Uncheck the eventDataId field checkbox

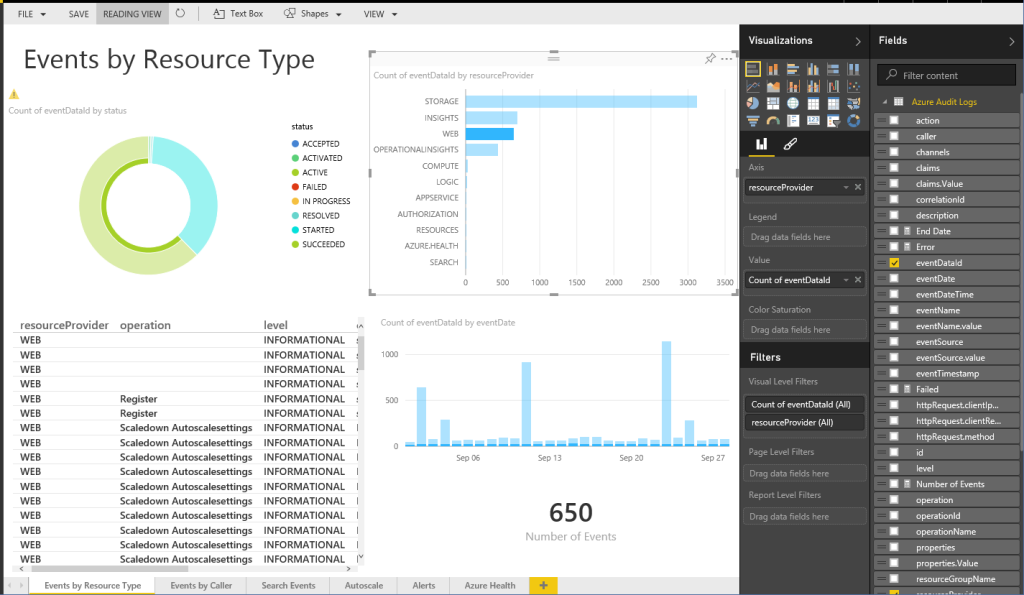894,262
